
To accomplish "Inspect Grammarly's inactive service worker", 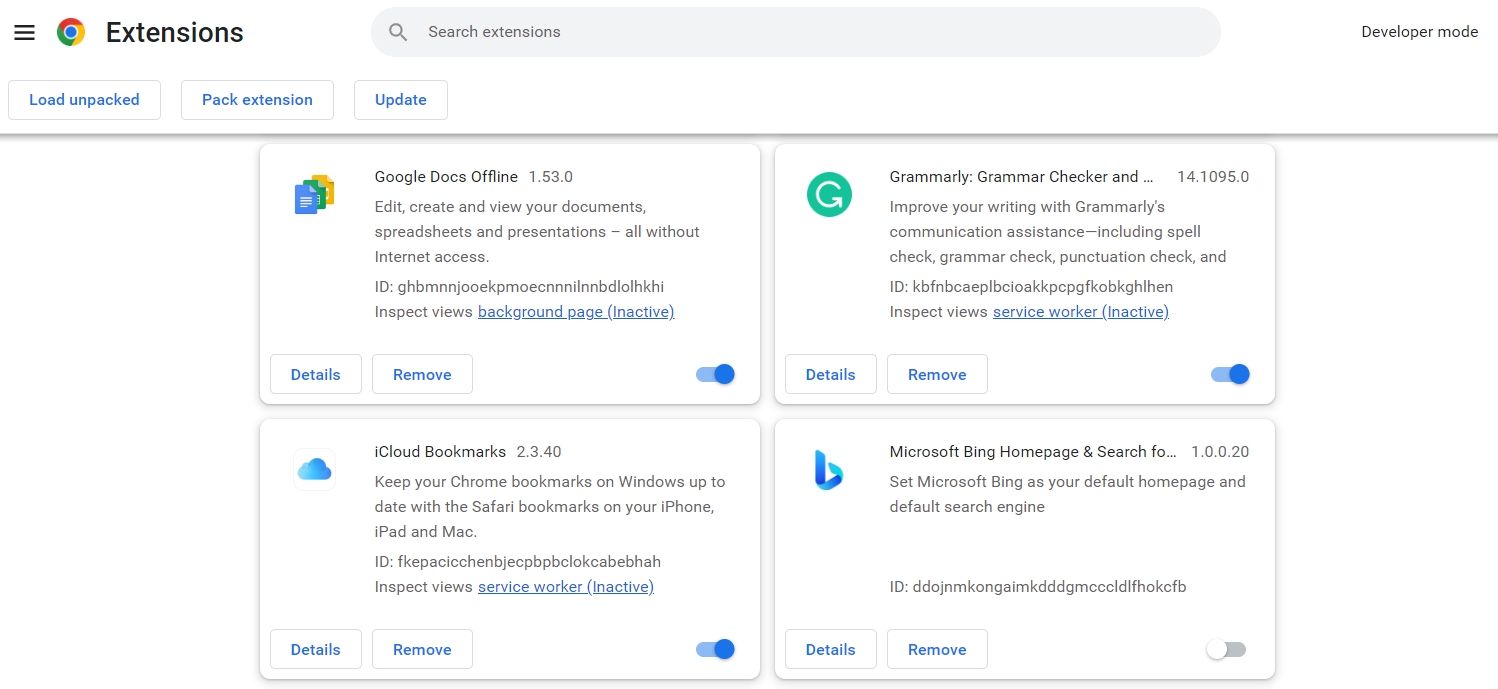I will (1080, 311).
